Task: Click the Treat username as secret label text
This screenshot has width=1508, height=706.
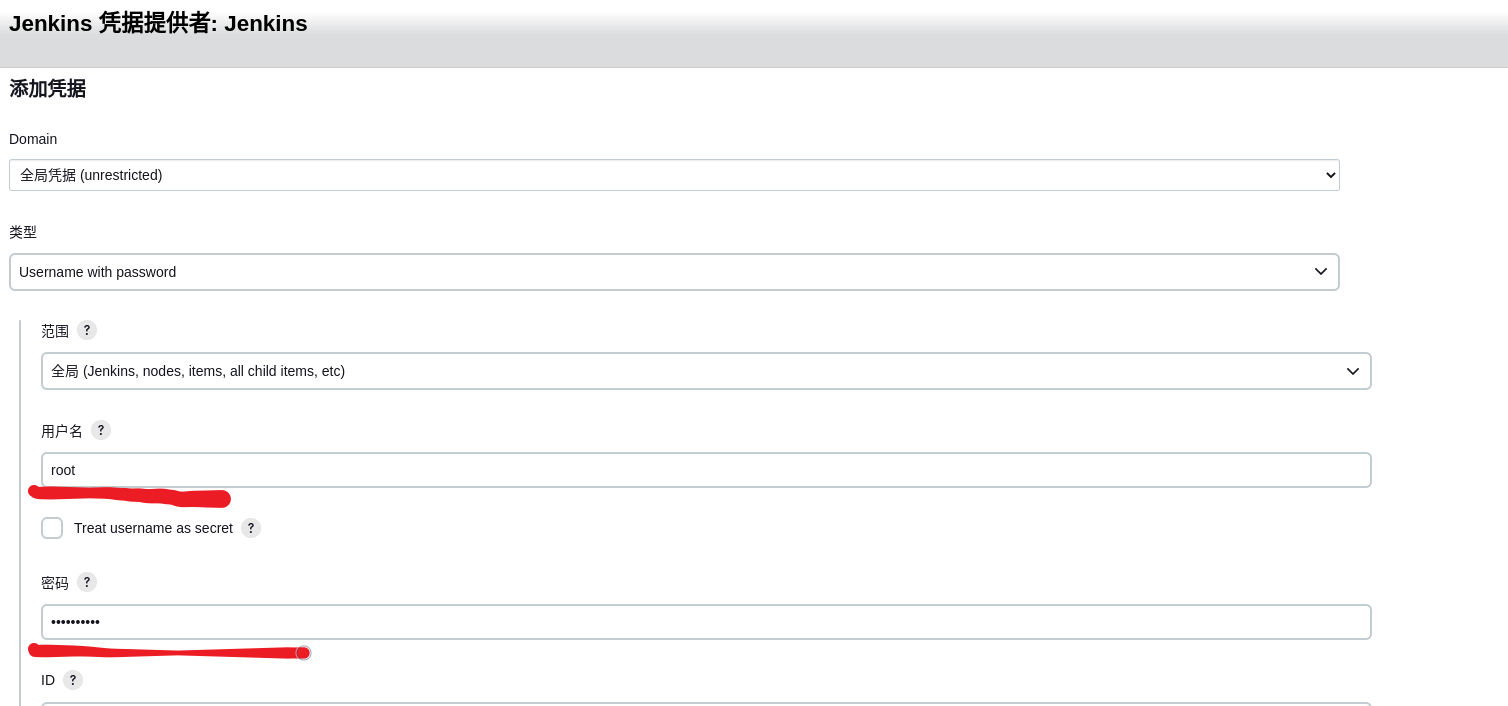Action: click(153, 528)
